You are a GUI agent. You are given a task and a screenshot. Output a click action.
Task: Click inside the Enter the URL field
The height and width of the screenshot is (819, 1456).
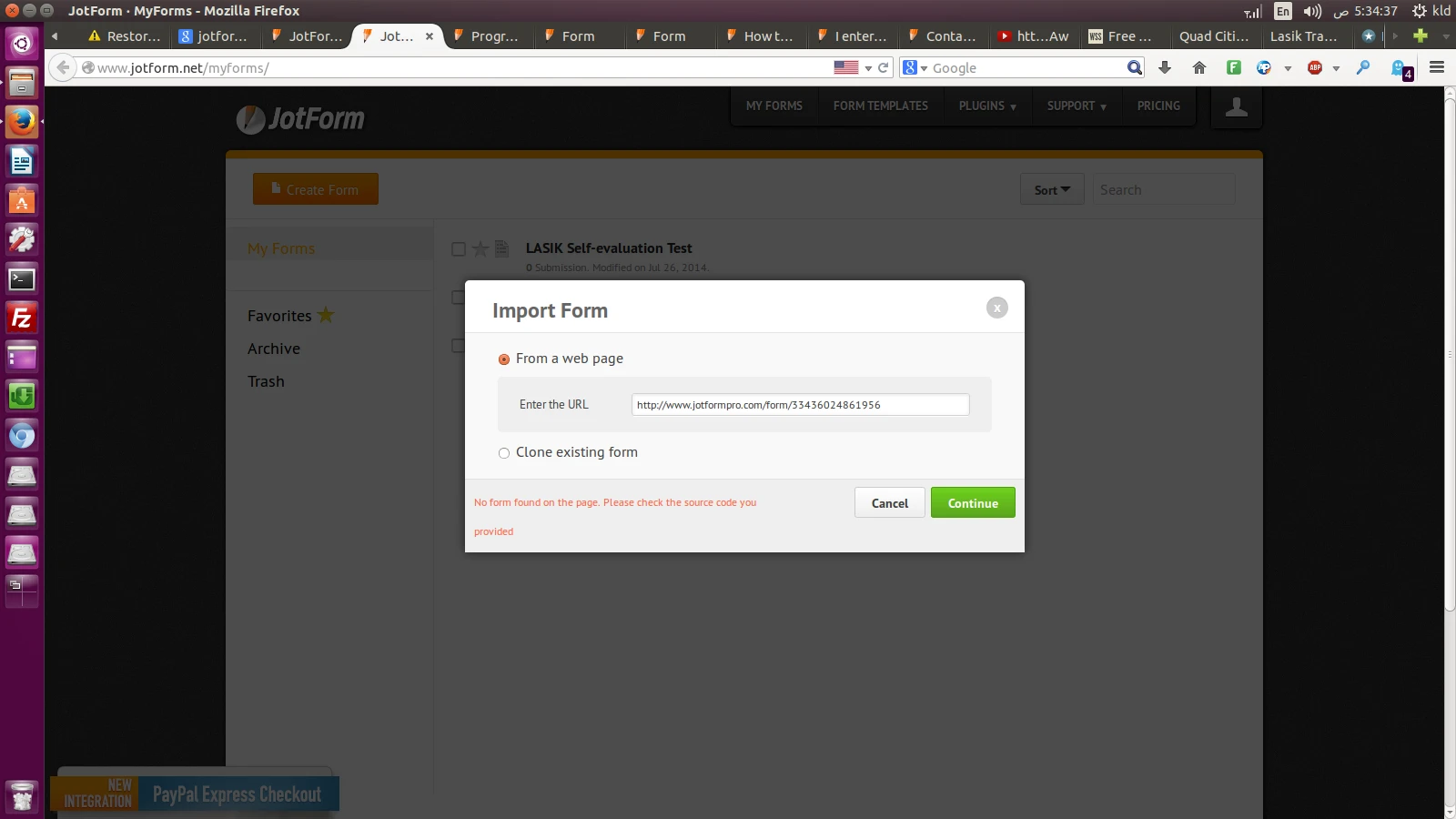pos(800,404)
